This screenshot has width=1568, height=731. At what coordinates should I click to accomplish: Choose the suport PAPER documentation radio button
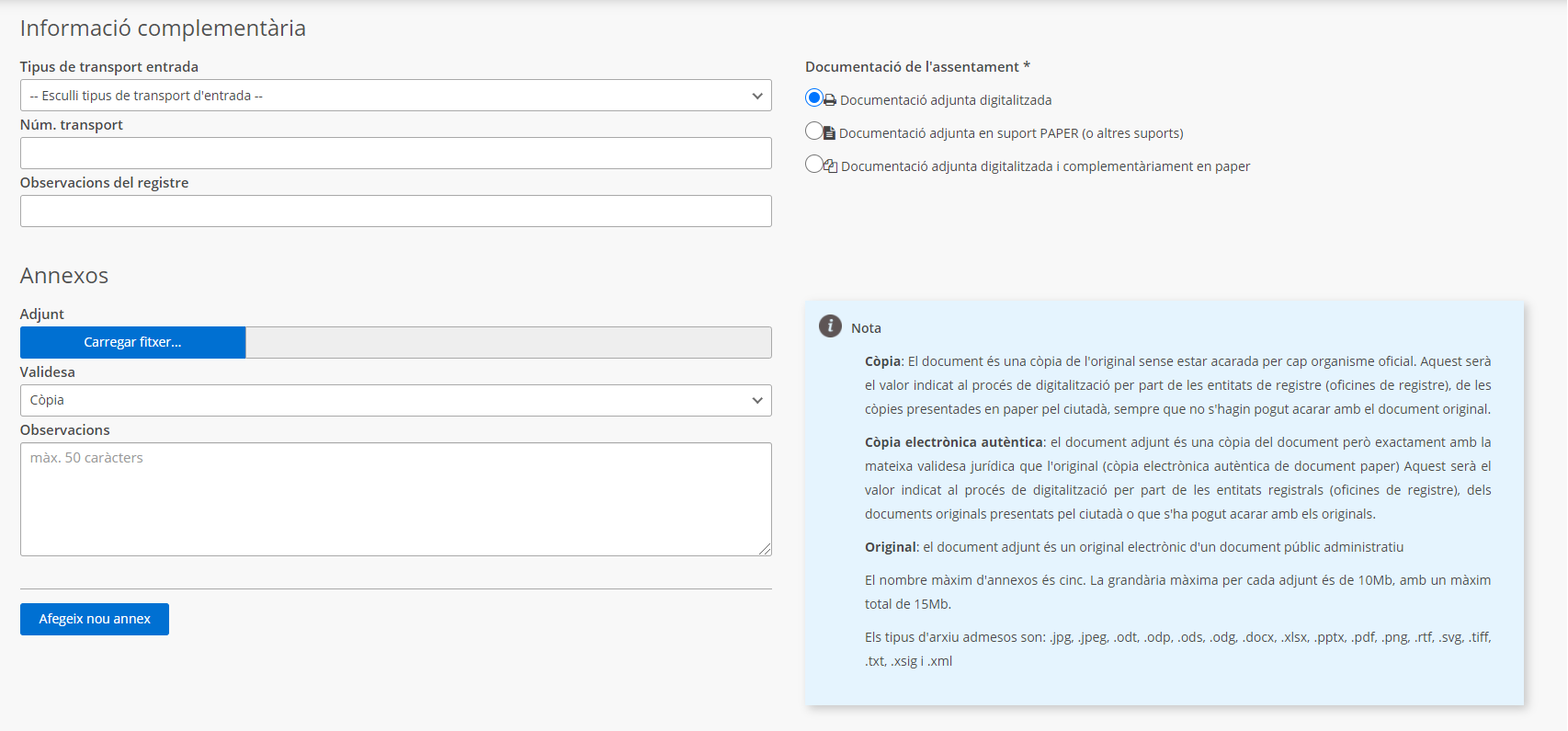(813, 131)
